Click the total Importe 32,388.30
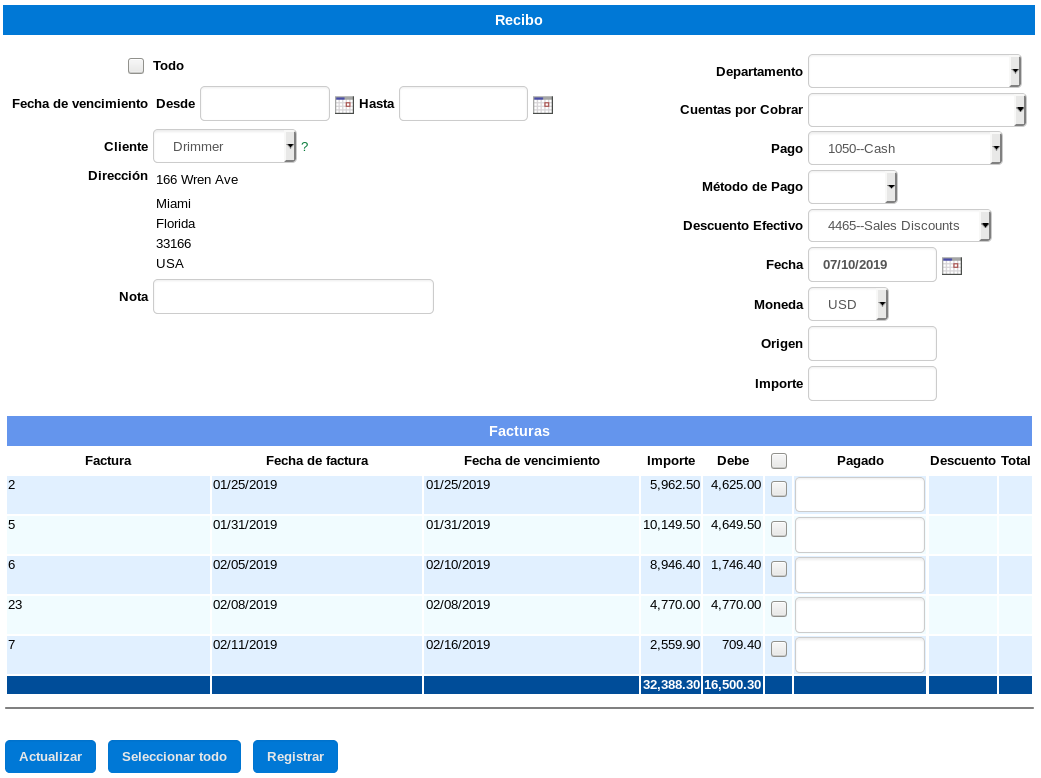The image size is (1041, 778). coord(671,684)
